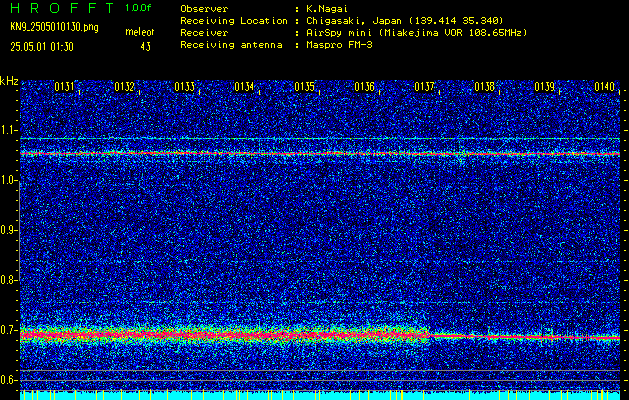Image resolution: width=629 pixels, height=400 pixels.
Task: Click the HROFFT title text
Action: pos(62,8)
